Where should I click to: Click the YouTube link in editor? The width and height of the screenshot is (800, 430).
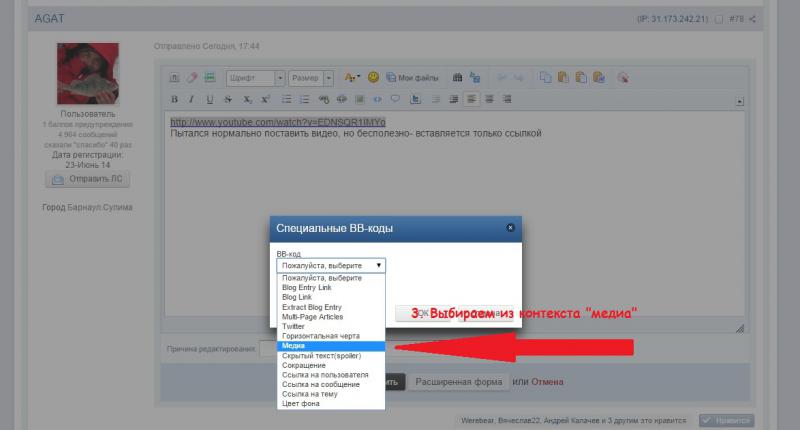click(x=278, y=122)
